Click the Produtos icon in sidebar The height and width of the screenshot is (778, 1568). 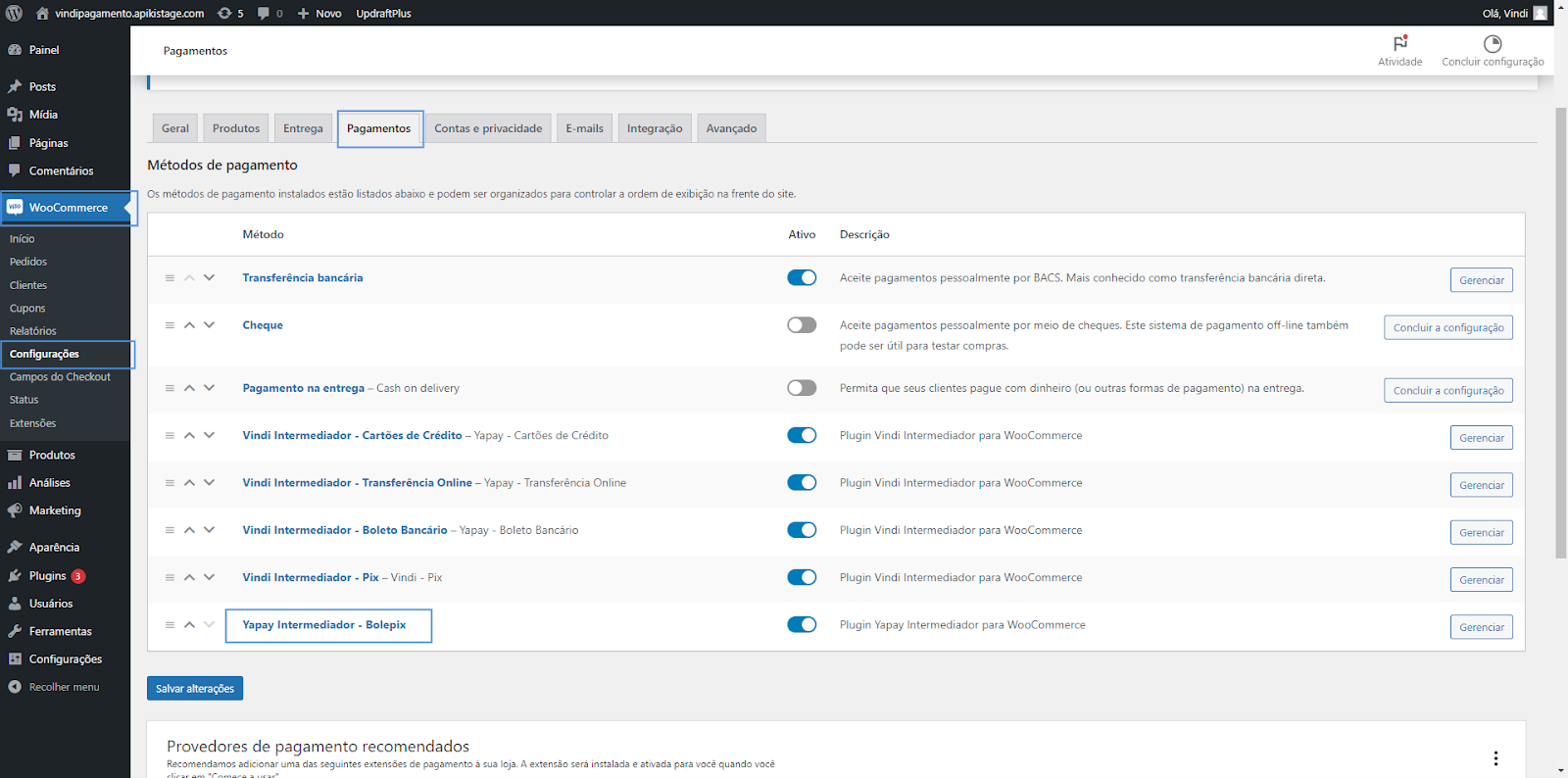pyautogui.click(x=15, y=455)
